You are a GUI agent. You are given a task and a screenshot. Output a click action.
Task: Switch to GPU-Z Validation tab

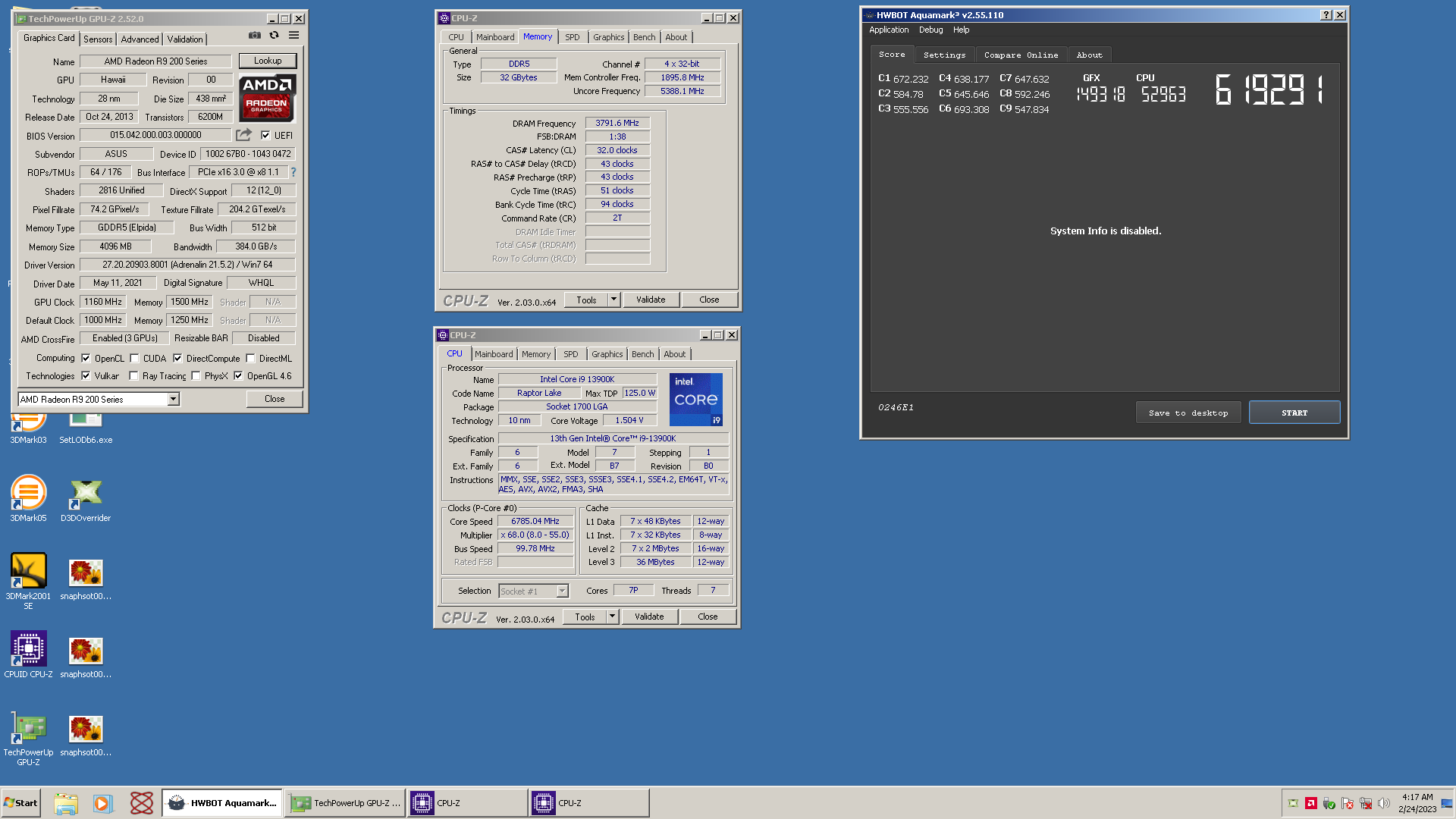(x=185, y=39)
